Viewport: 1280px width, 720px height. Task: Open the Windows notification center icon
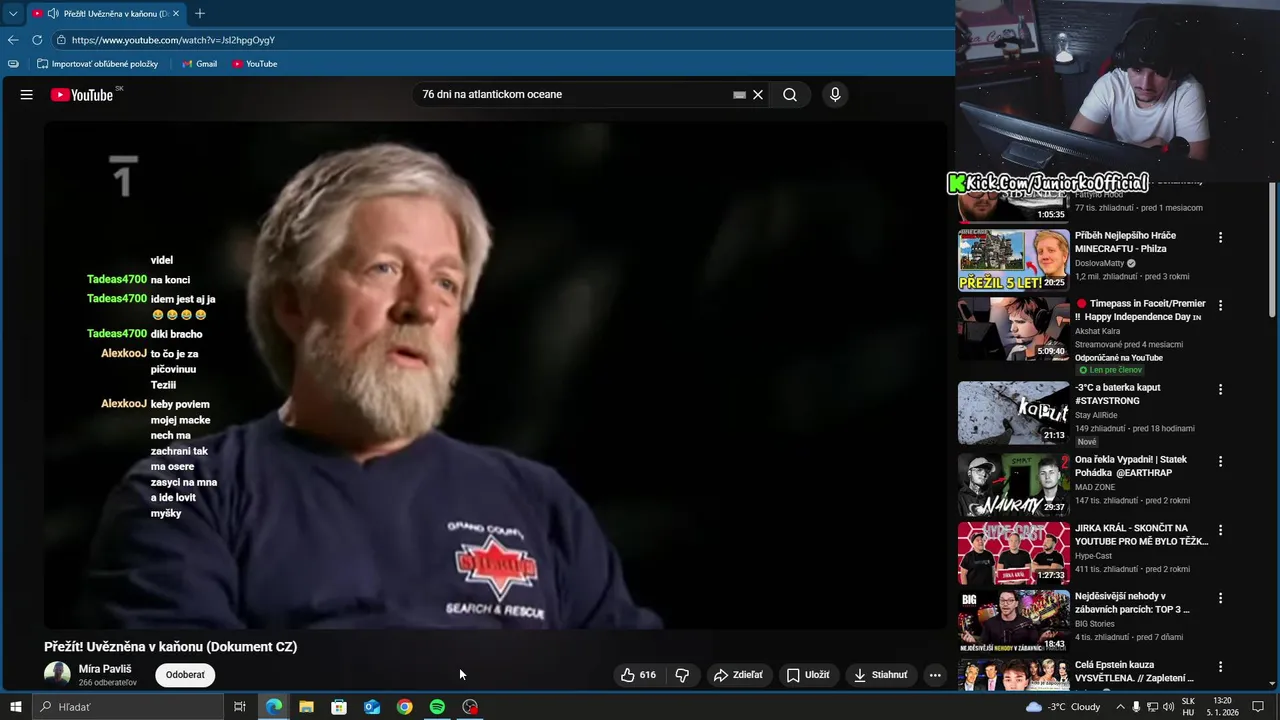(1258, 707)
